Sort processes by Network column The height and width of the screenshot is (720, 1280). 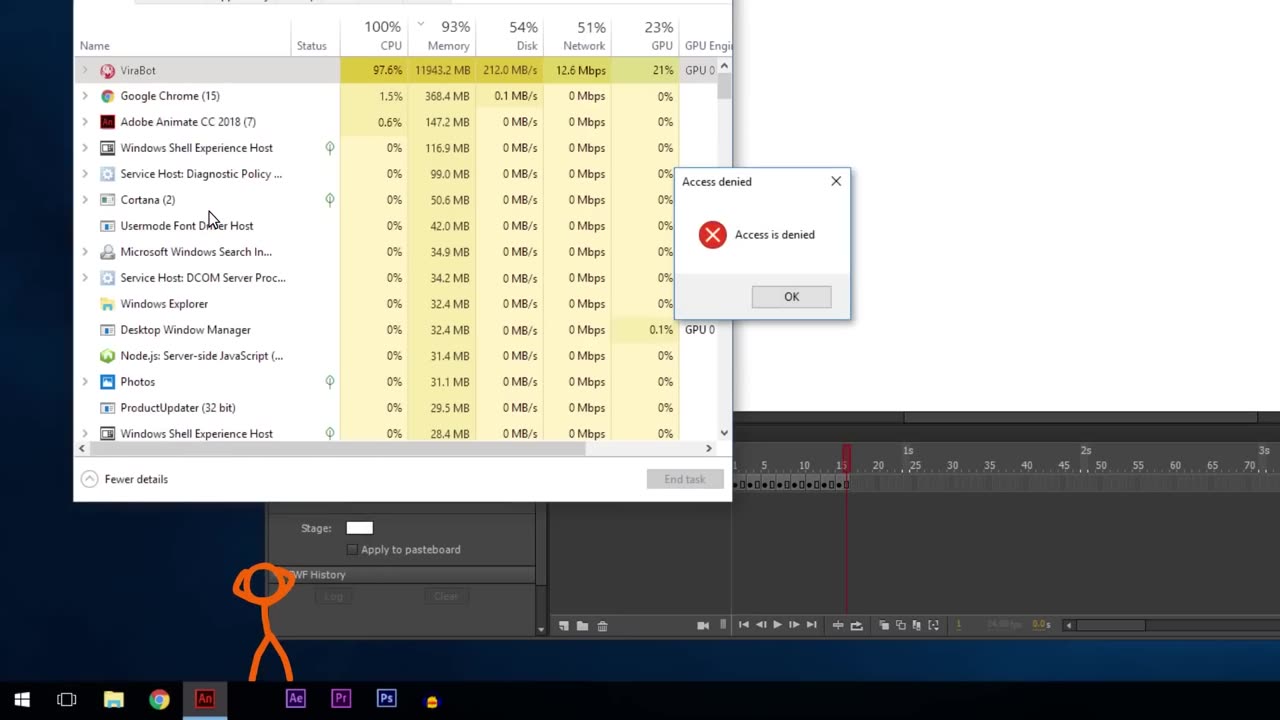click(x=577, y=36)
